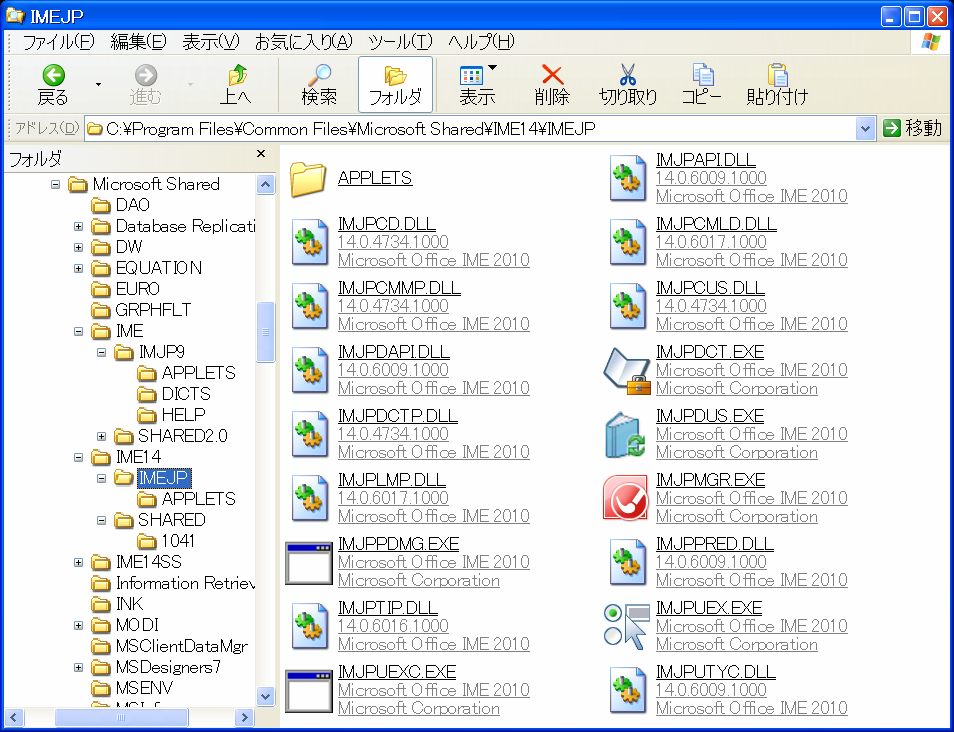The height and width of the screenshot is (732, 954).
Task: Click the IMJPMGR.EXE file name link
Action: coord(710,480)
